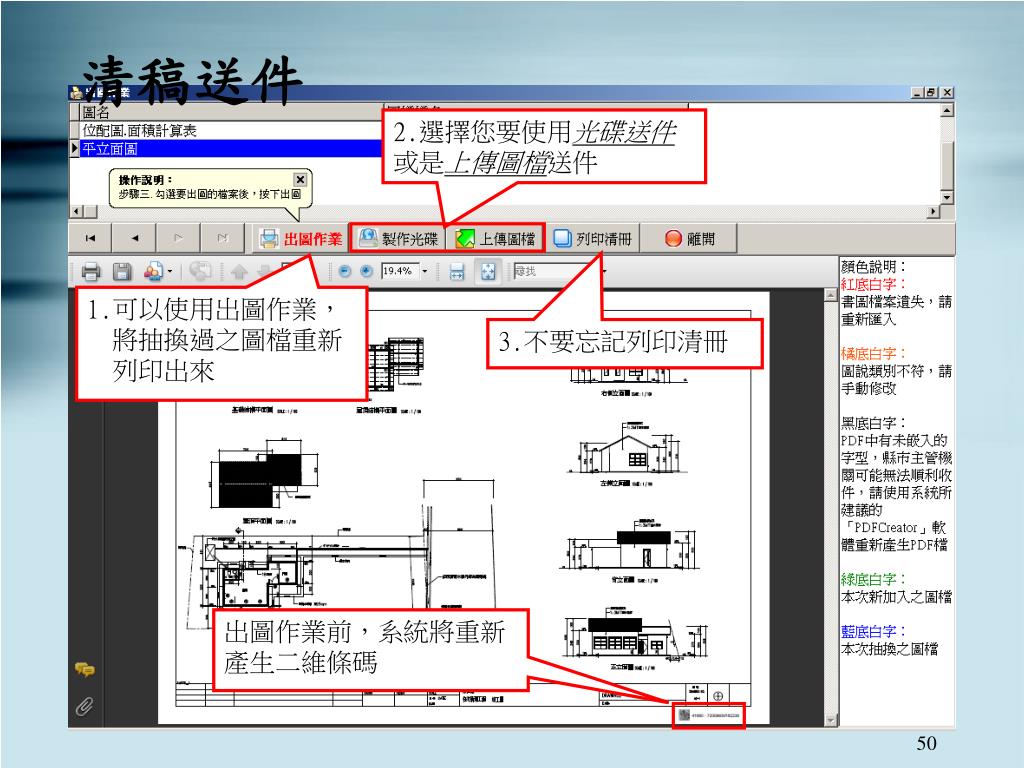1024x768 pixels.
Task: Click the 藍底白字 blue legend label
Action: 874,631
